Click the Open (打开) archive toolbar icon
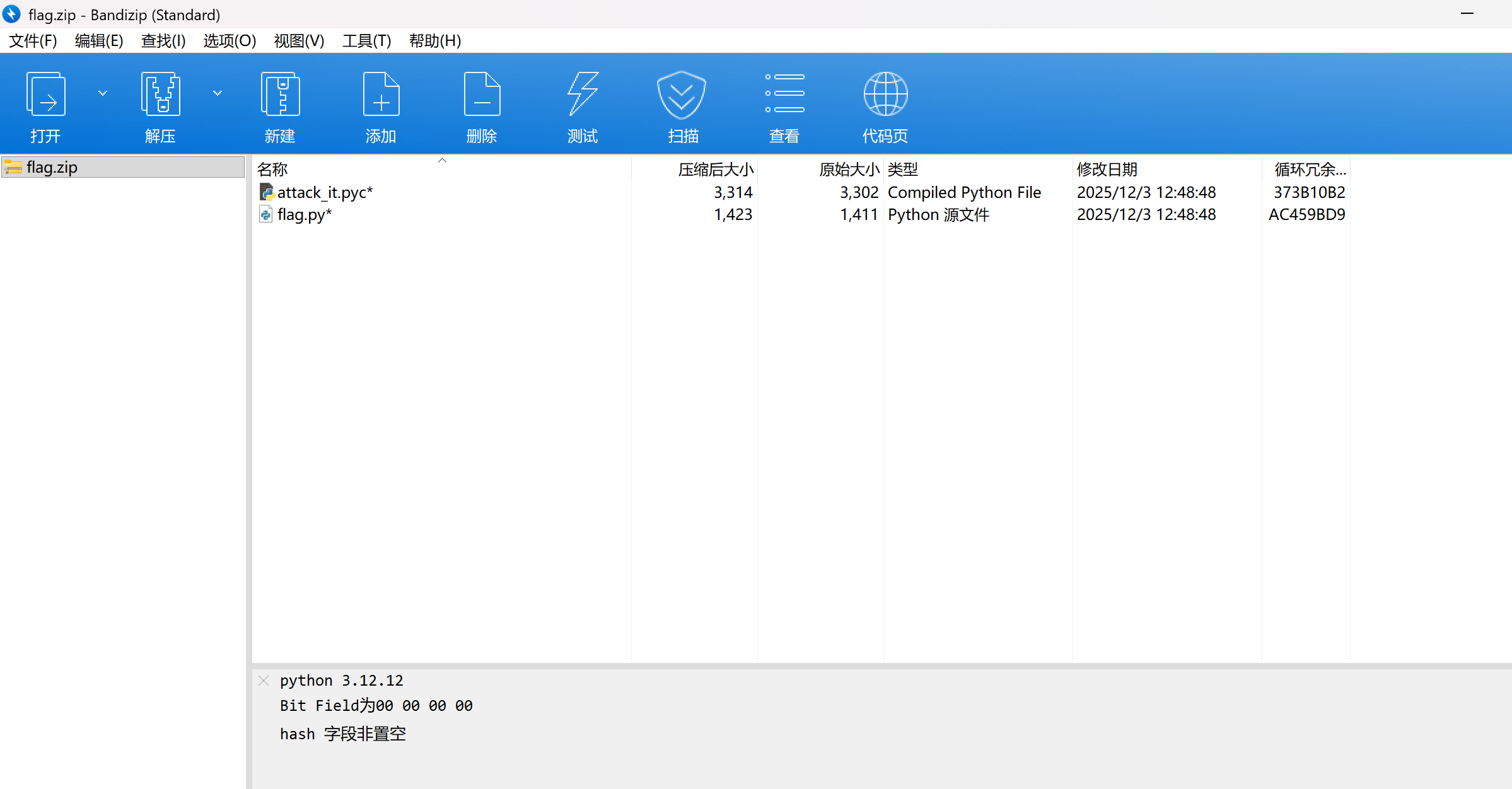The image size is (1512, 789). [45, 94]
